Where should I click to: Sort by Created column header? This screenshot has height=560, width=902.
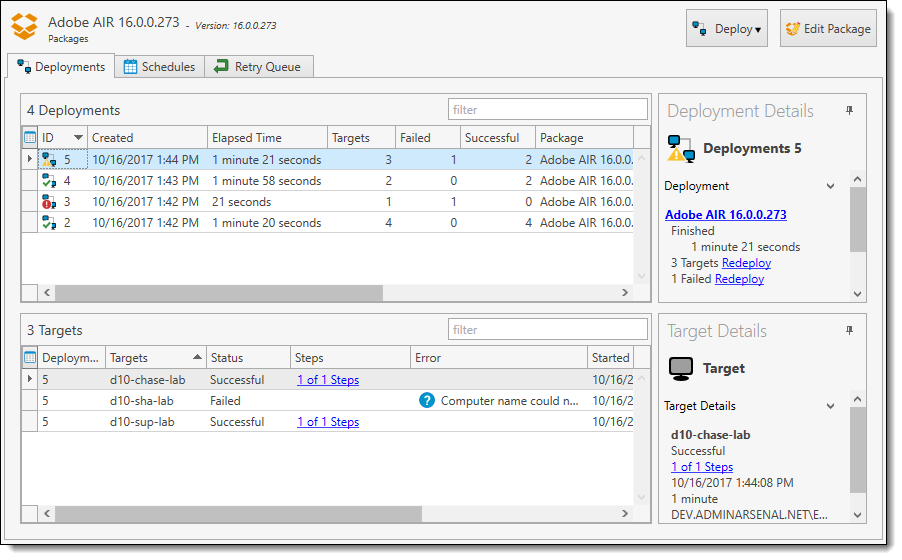148,138
